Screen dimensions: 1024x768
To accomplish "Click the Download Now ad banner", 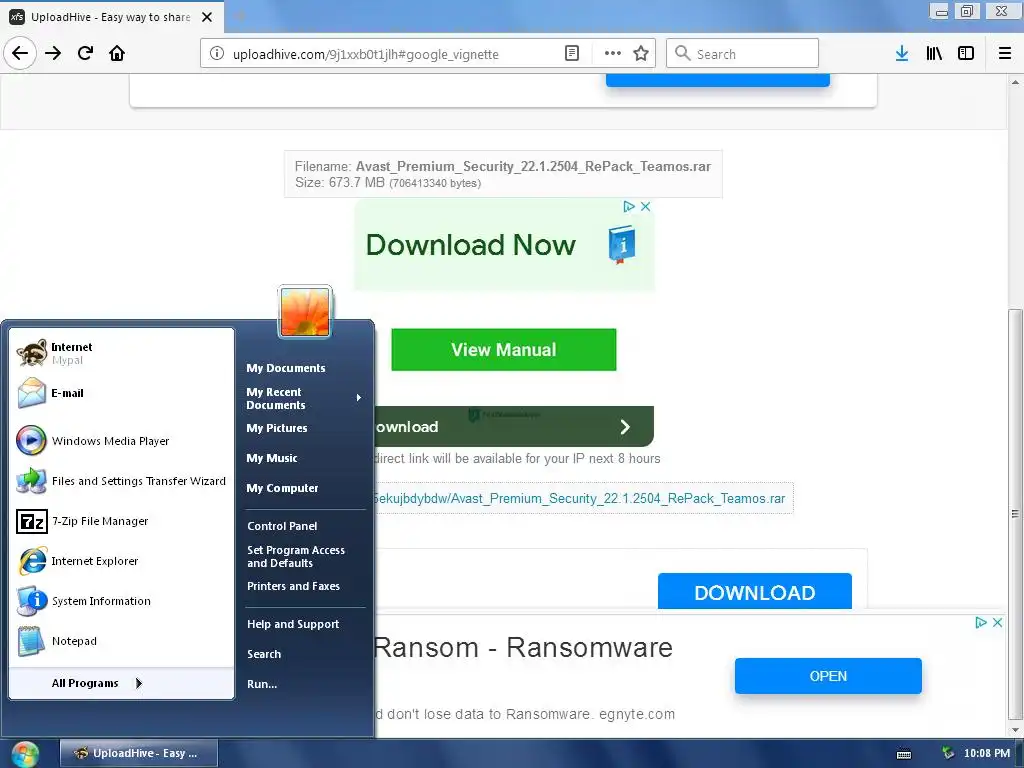I will click(x=504, y=245).
